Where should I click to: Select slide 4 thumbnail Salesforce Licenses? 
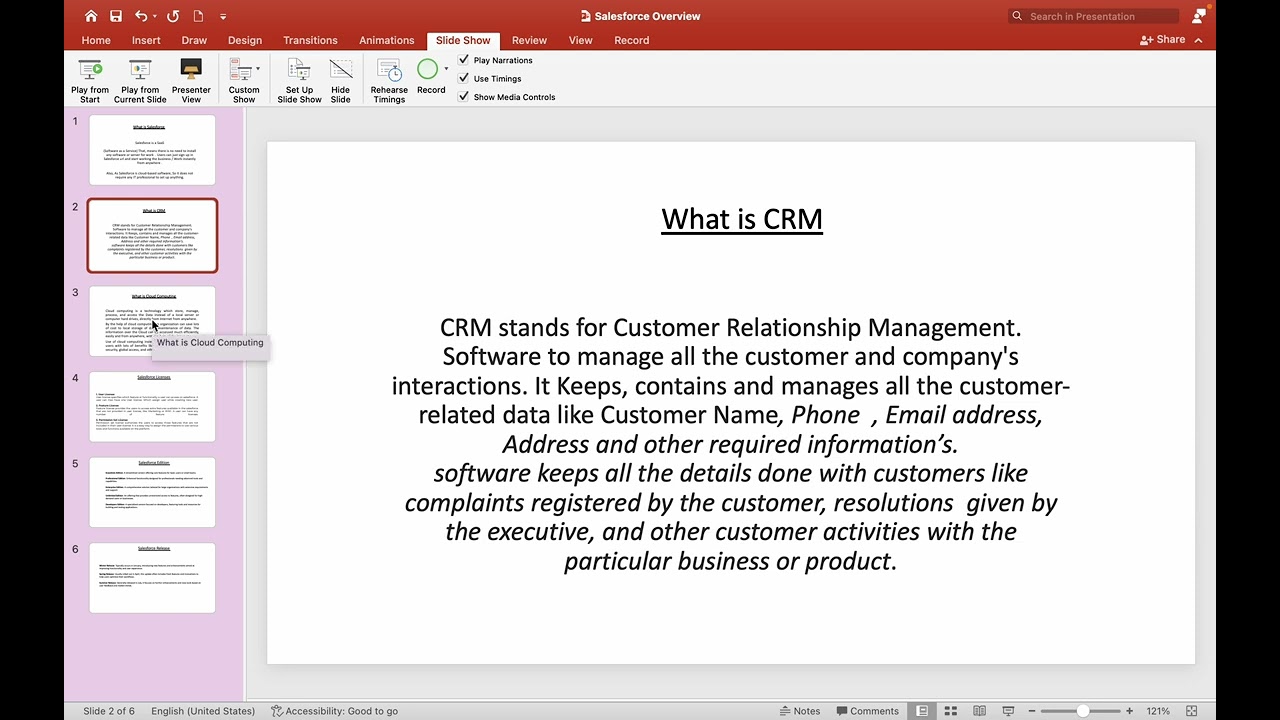(x=152, y=406)
